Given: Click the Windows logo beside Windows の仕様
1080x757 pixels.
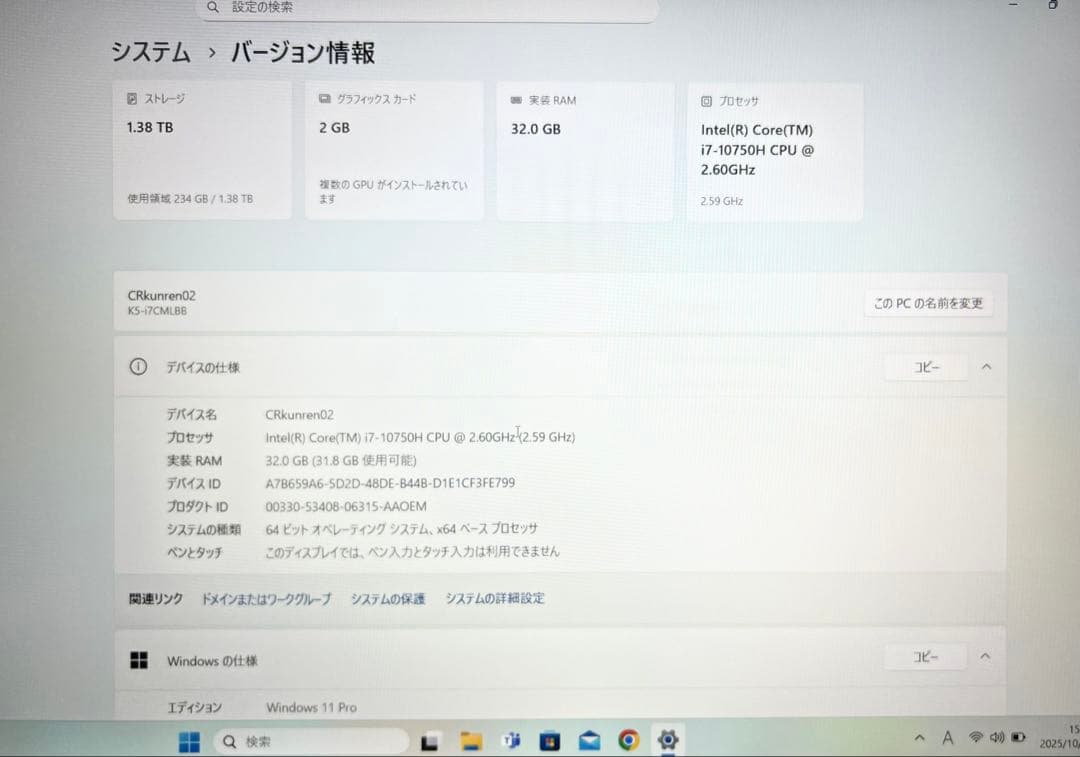Looking at the screenshot, I should (140, 660).
